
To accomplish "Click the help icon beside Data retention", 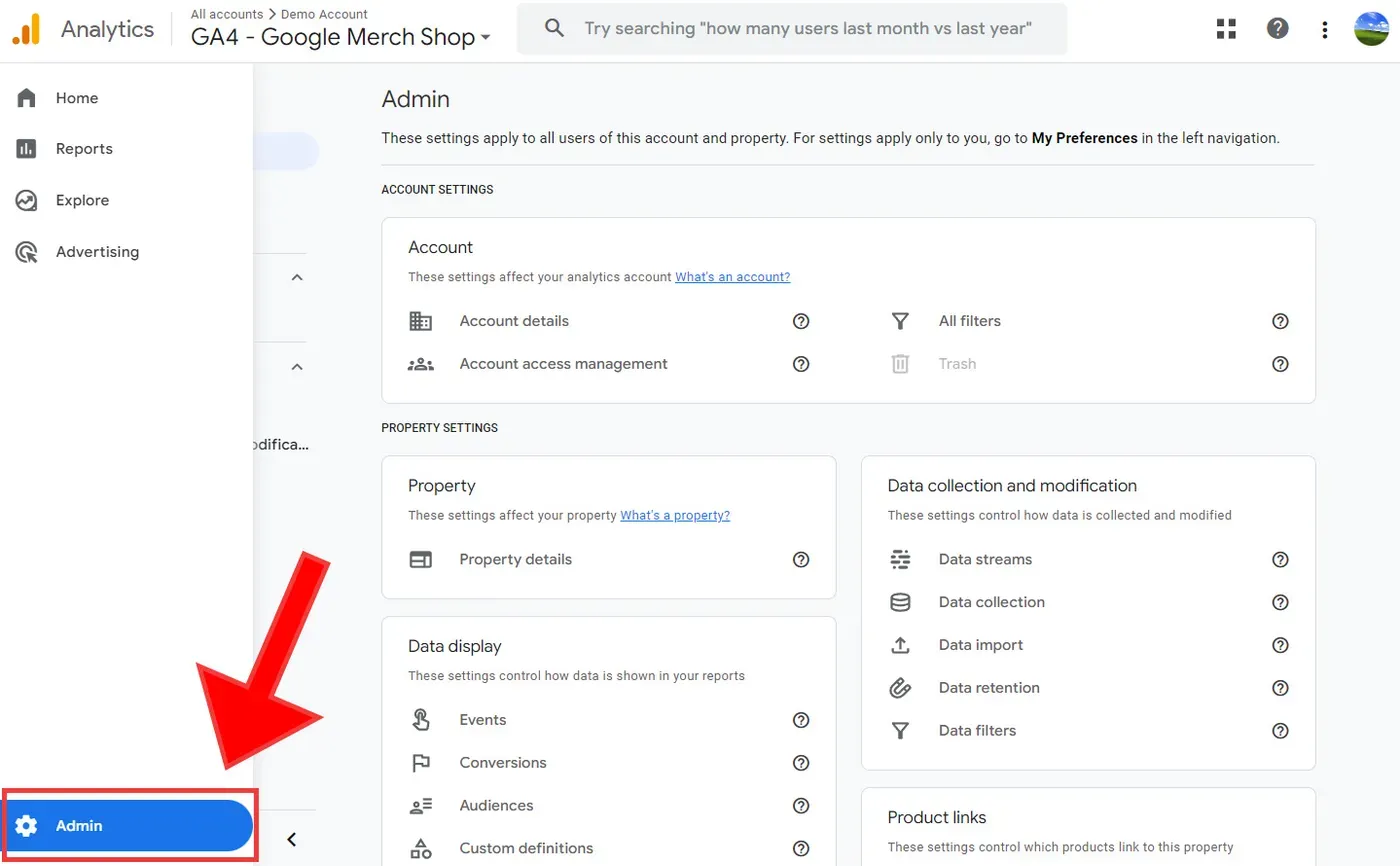I will [1280, 688].
